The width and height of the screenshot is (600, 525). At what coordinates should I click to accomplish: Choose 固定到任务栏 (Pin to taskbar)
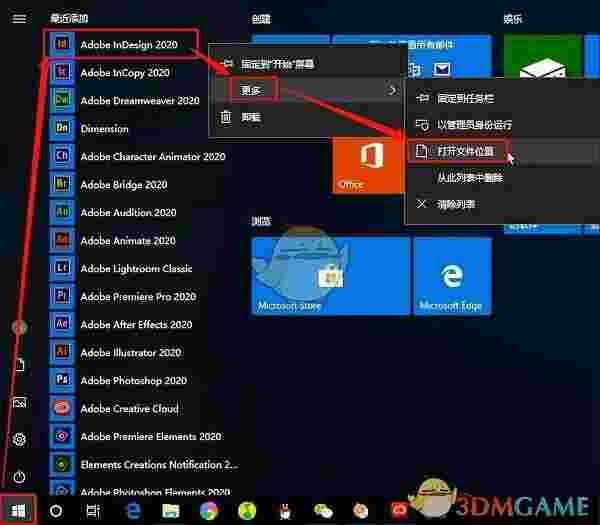pos(503,98)
